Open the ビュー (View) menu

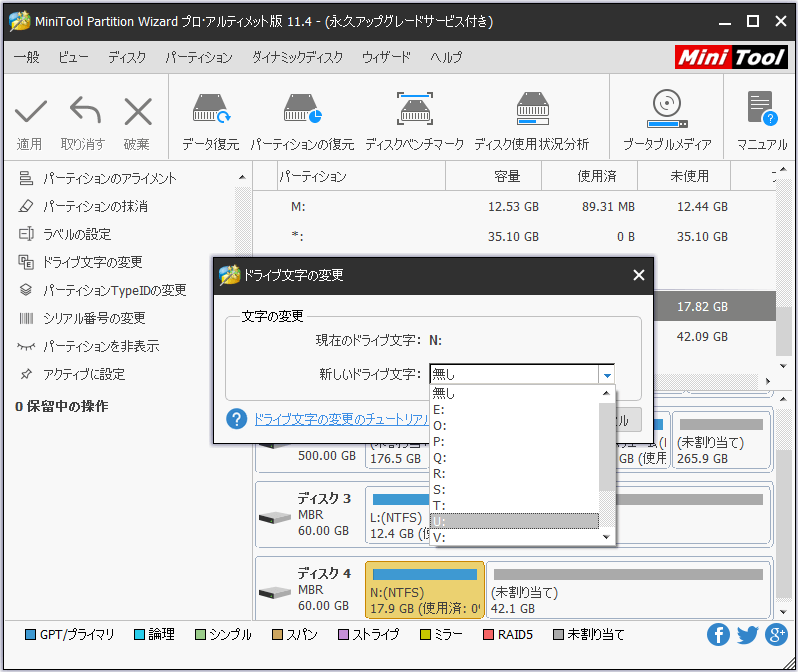(73, 57)
